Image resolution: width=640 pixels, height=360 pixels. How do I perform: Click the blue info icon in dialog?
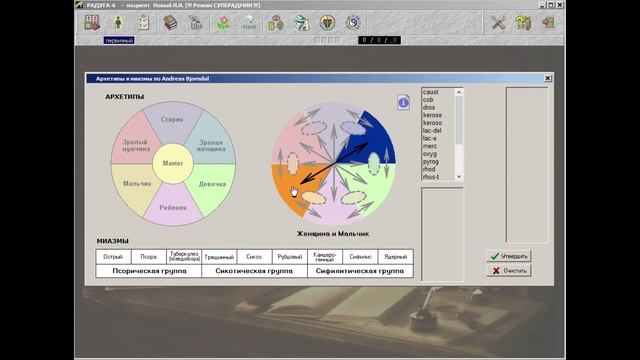click(403, 102)
